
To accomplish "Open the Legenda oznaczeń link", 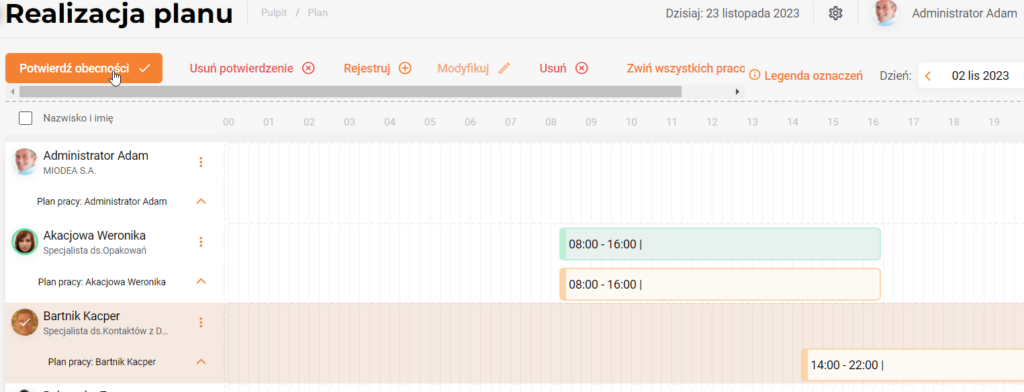I will [x=806, y=76].
